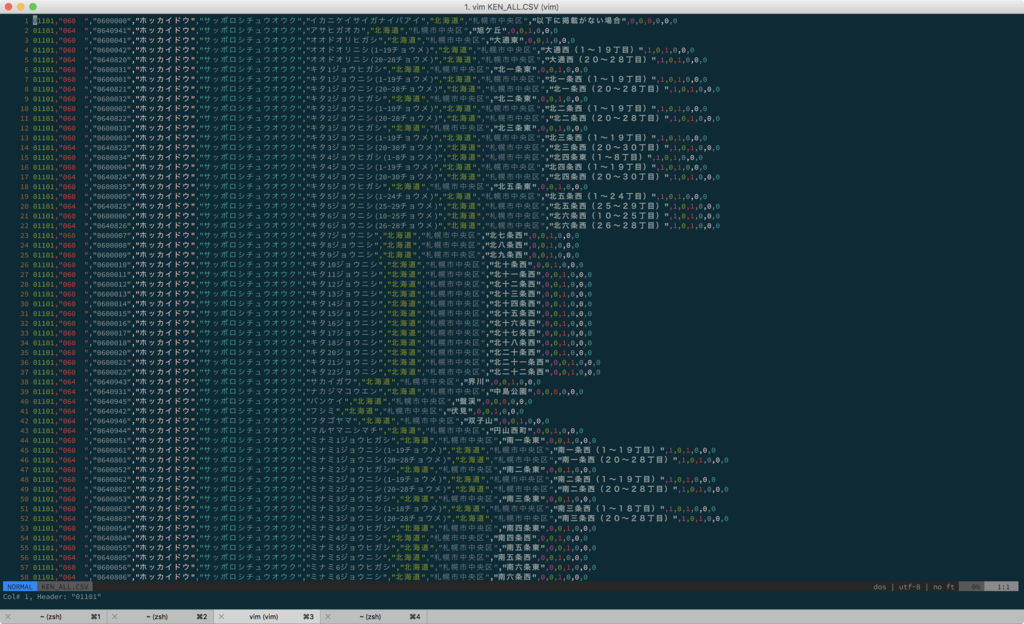Click "アサヒガオカ" on line 2
The image size is (1024, 624).
pos(335,31)
